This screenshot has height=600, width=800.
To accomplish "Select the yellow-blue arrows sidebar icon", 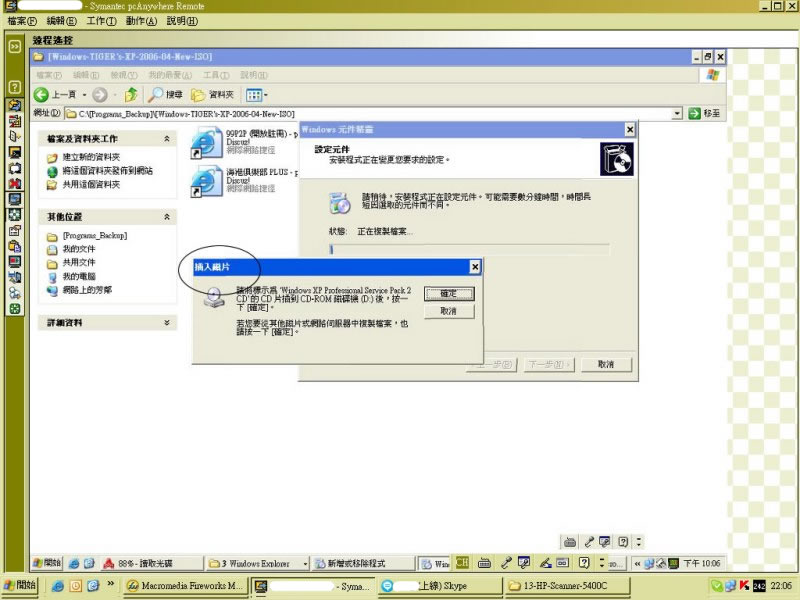I will pyautogui.click(x=15, y=105).
